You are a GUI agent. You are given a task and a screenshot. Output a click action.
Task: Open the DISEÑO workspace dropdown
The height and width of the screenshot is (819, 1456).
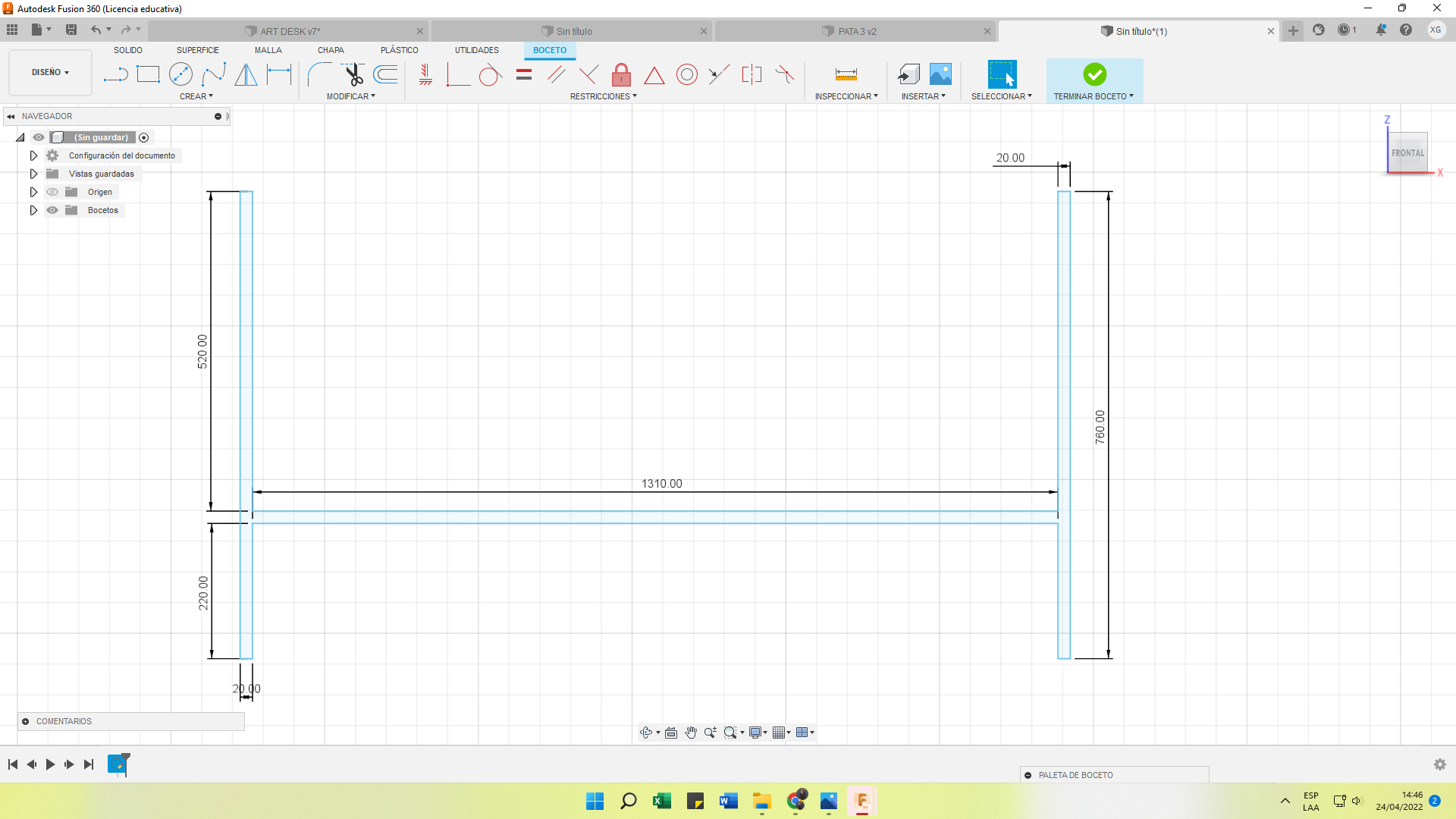[50, 72]
